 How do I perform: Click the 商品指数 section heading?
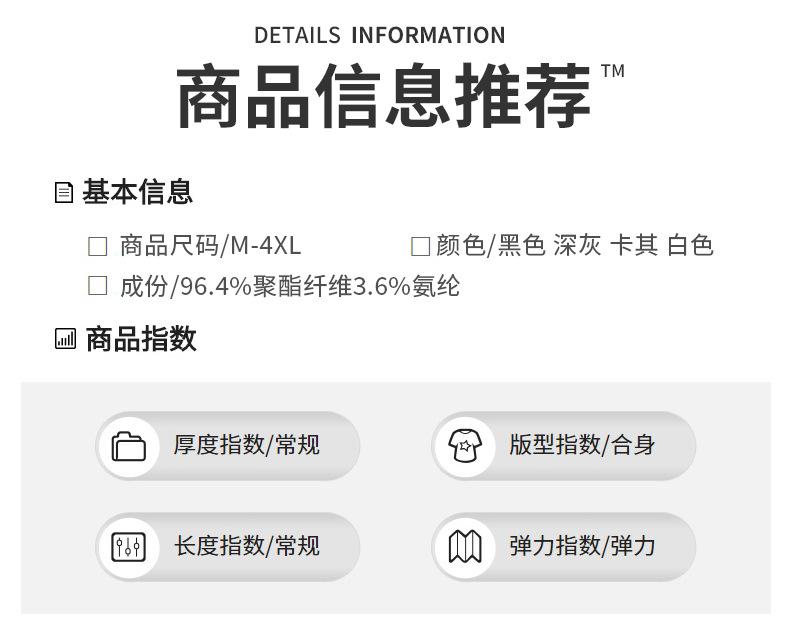141,339
